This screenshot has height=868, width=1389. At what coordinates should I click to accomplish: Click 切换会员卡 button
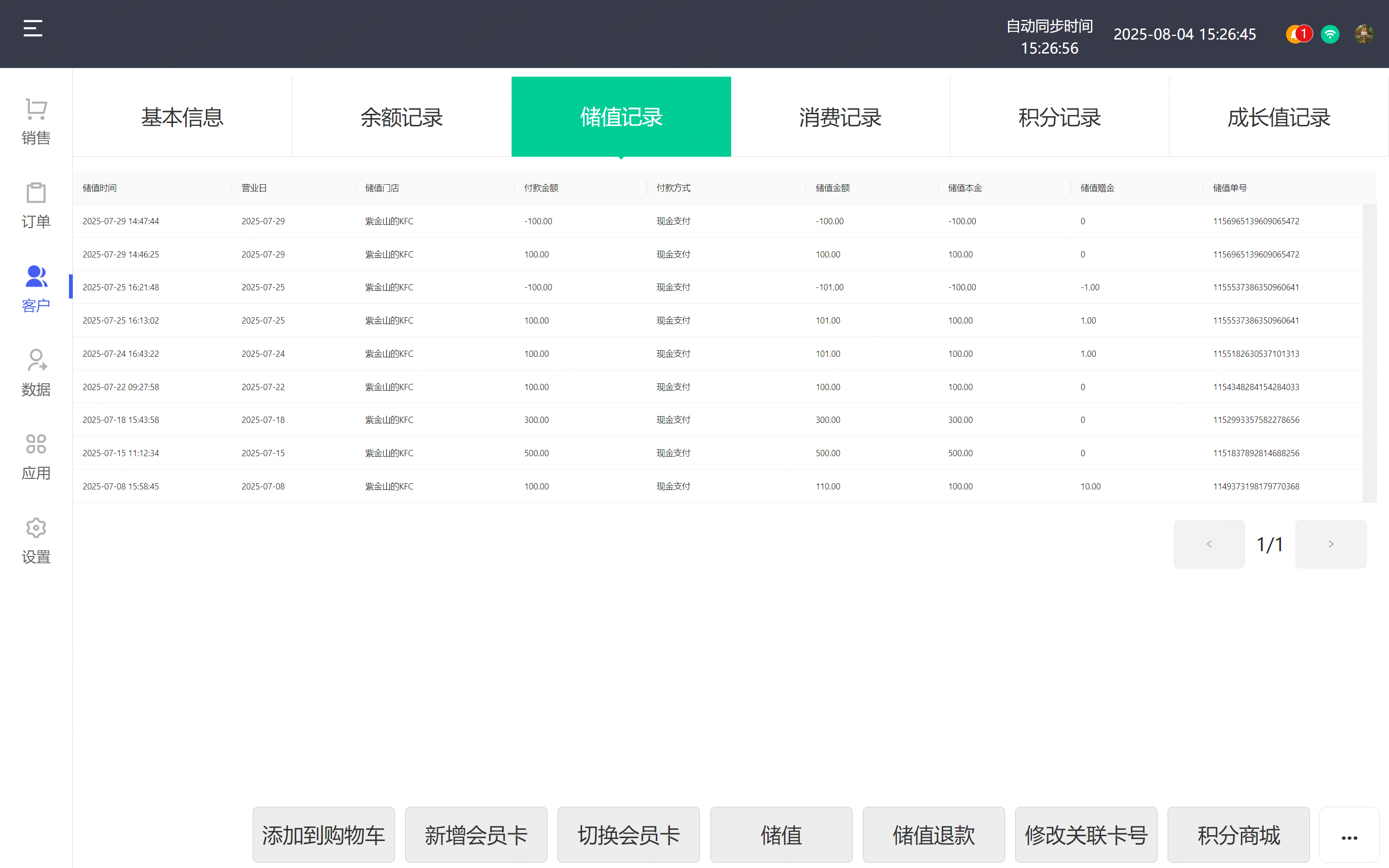pos(628,835)
